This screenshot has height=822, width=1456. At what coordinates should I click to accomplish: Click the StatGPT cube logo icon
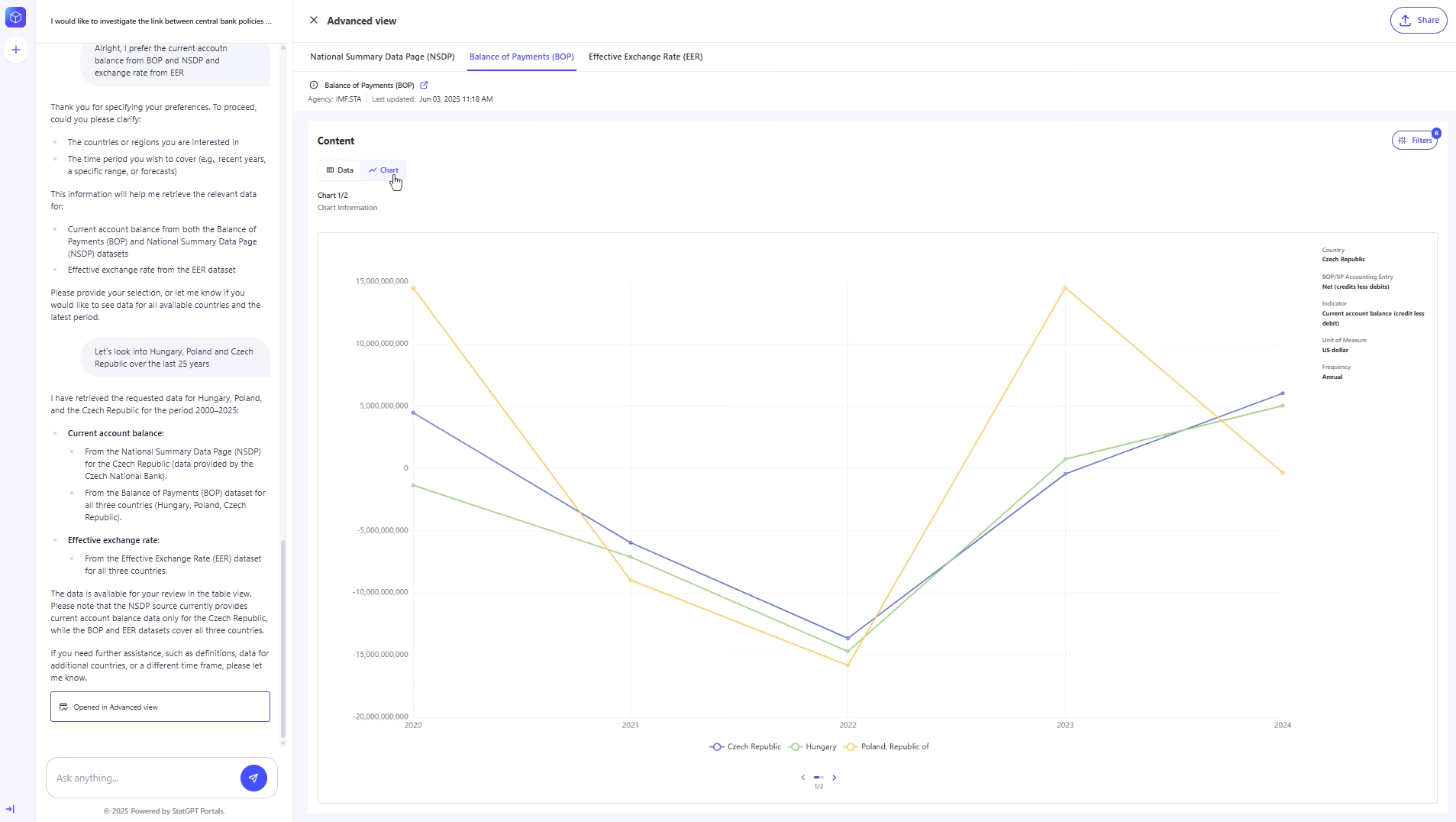(15, 18)
